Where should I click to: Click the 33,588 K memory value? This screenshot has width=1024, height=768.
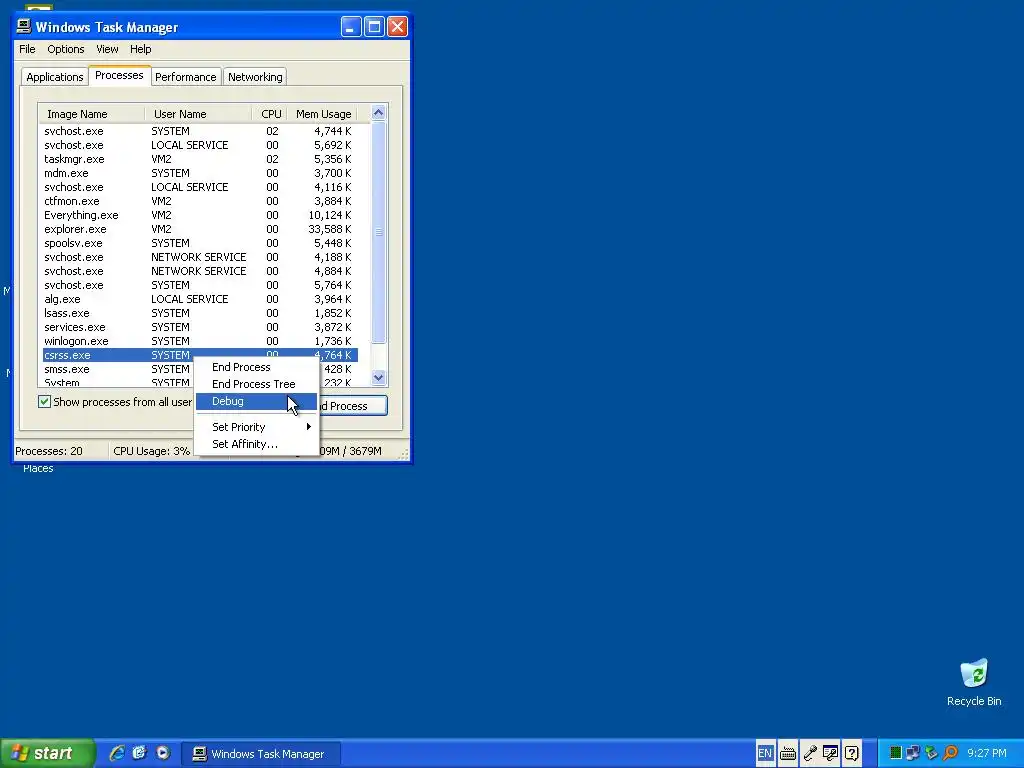(330, 229)
